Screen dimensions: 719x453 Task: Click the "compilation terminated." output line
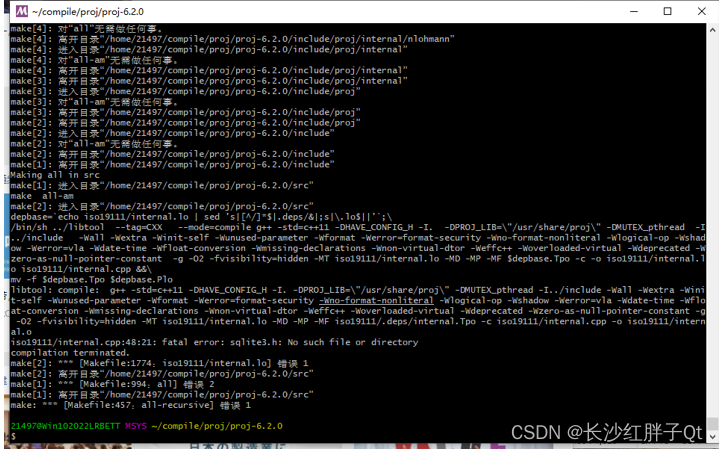70,353
